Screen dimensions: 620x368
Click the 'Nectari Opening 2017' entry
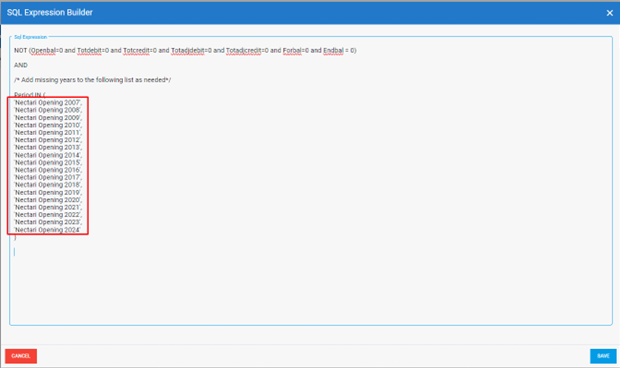point(48,177)
